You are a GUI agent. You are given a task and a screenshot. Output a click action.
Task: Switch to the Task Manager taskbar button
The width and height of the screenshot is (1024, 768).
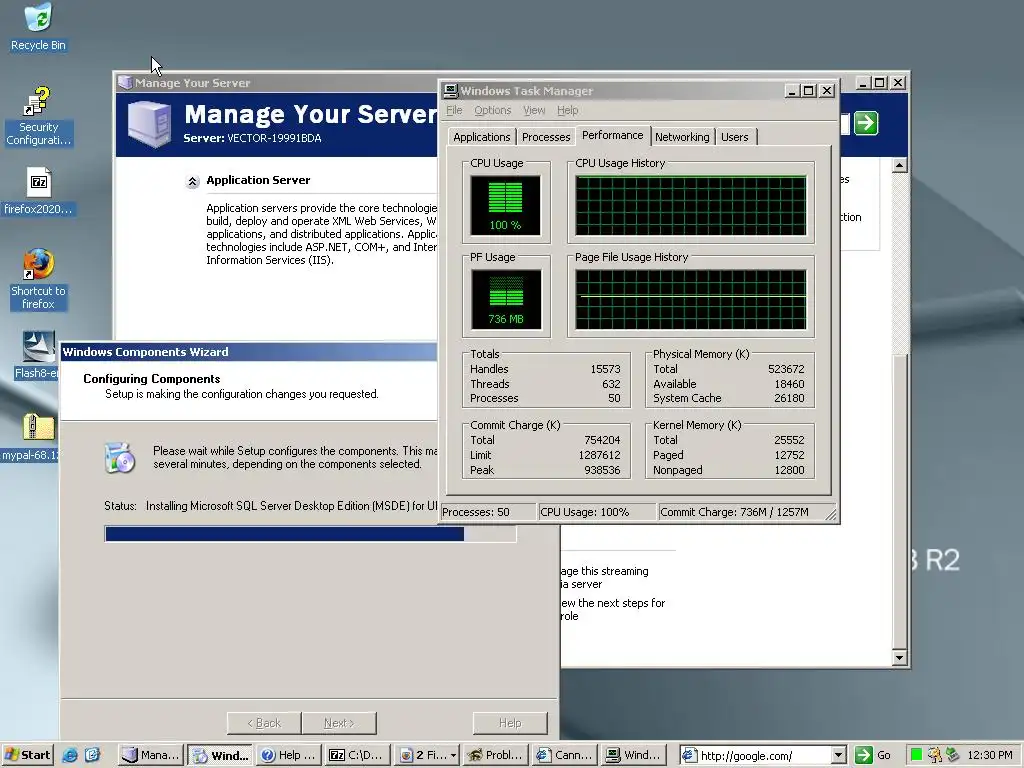[x=635, y=755]
